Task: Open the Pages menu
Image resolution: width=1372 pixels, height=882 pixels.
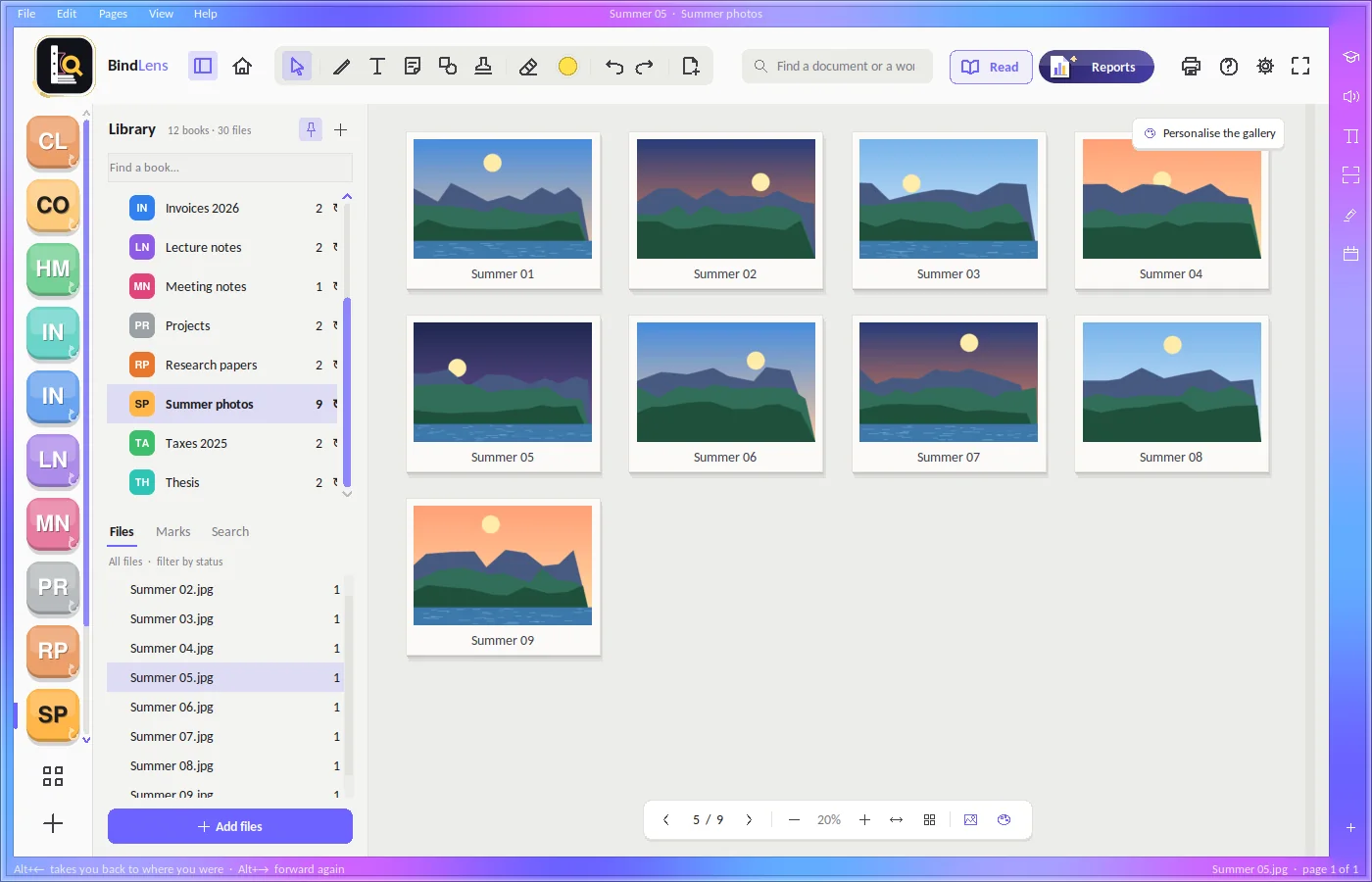Action: [x=113, y=14]
